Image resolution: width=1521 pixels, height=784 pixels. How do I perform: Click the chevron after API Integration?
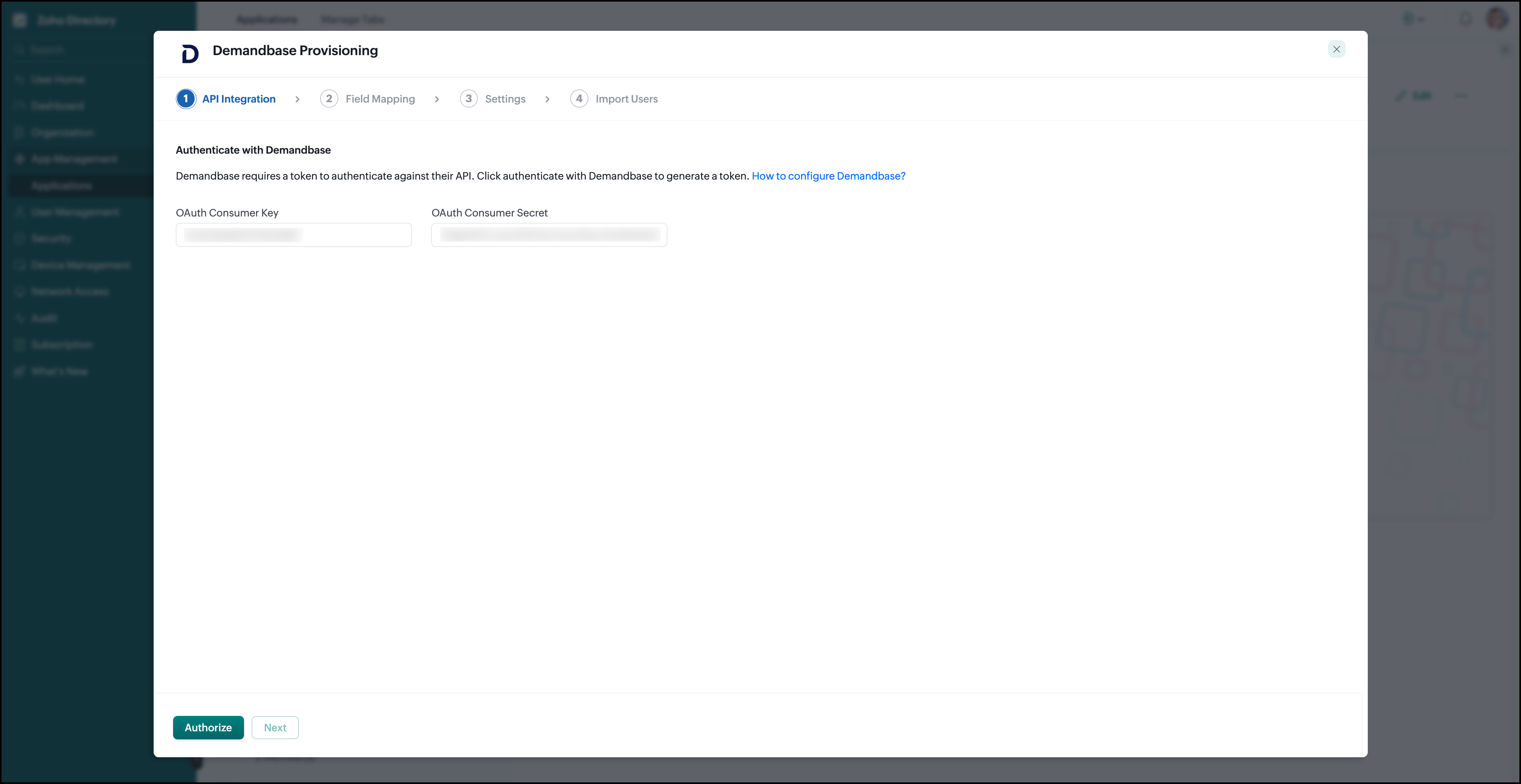pyautogui.click(x=298, y=99)
